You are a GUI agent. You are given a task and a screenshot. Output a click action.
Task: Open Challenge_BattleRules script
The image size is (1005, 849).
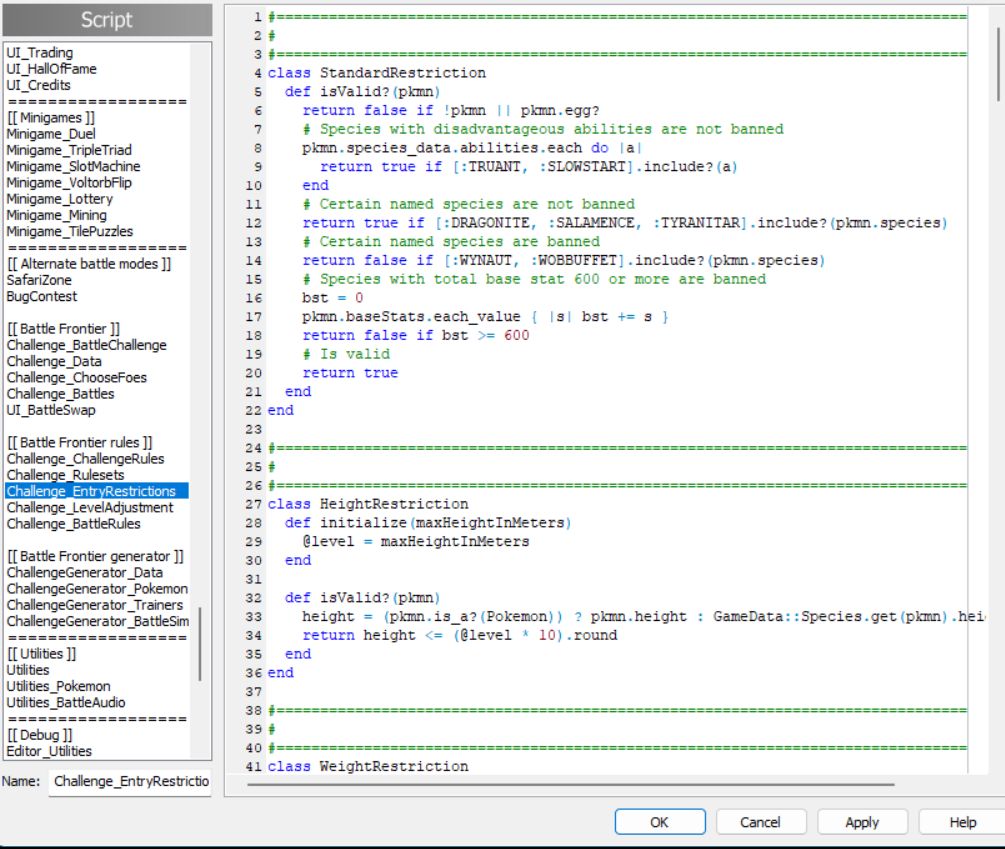tap(74, 524)
